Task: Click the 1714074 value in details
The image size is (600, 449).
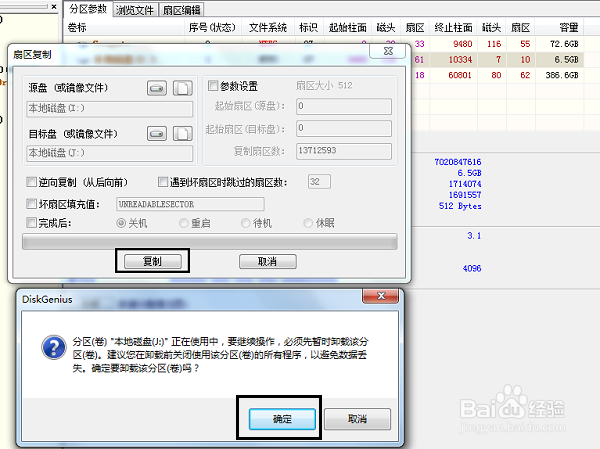Action: [x=465, y=184]
